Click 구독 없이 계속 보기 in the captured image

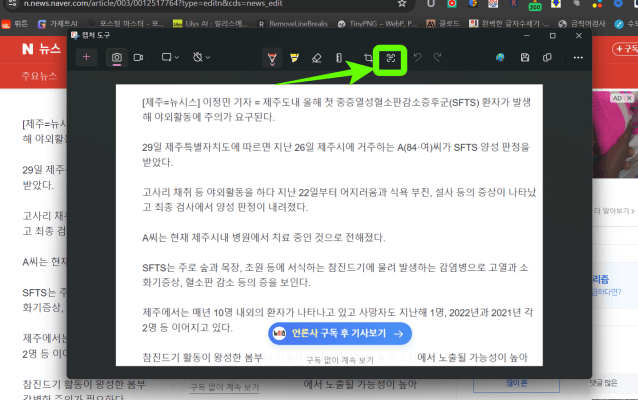click(340, 360)
